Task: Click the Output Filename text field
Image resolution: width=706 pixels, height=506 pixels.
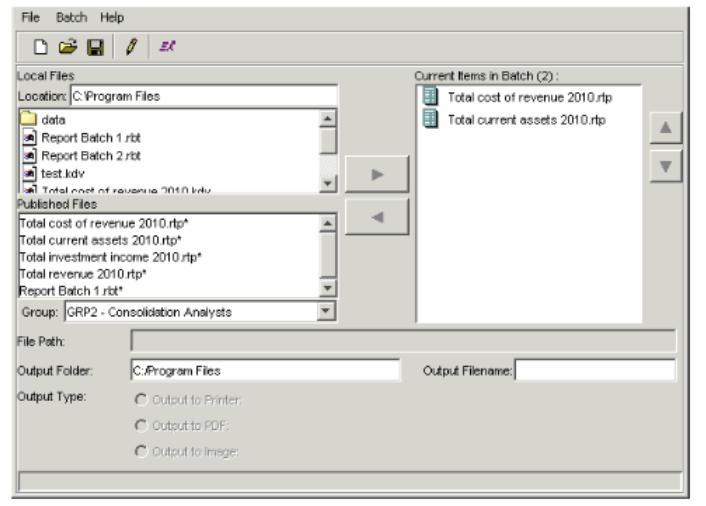Action: click(x=594, y=371)
